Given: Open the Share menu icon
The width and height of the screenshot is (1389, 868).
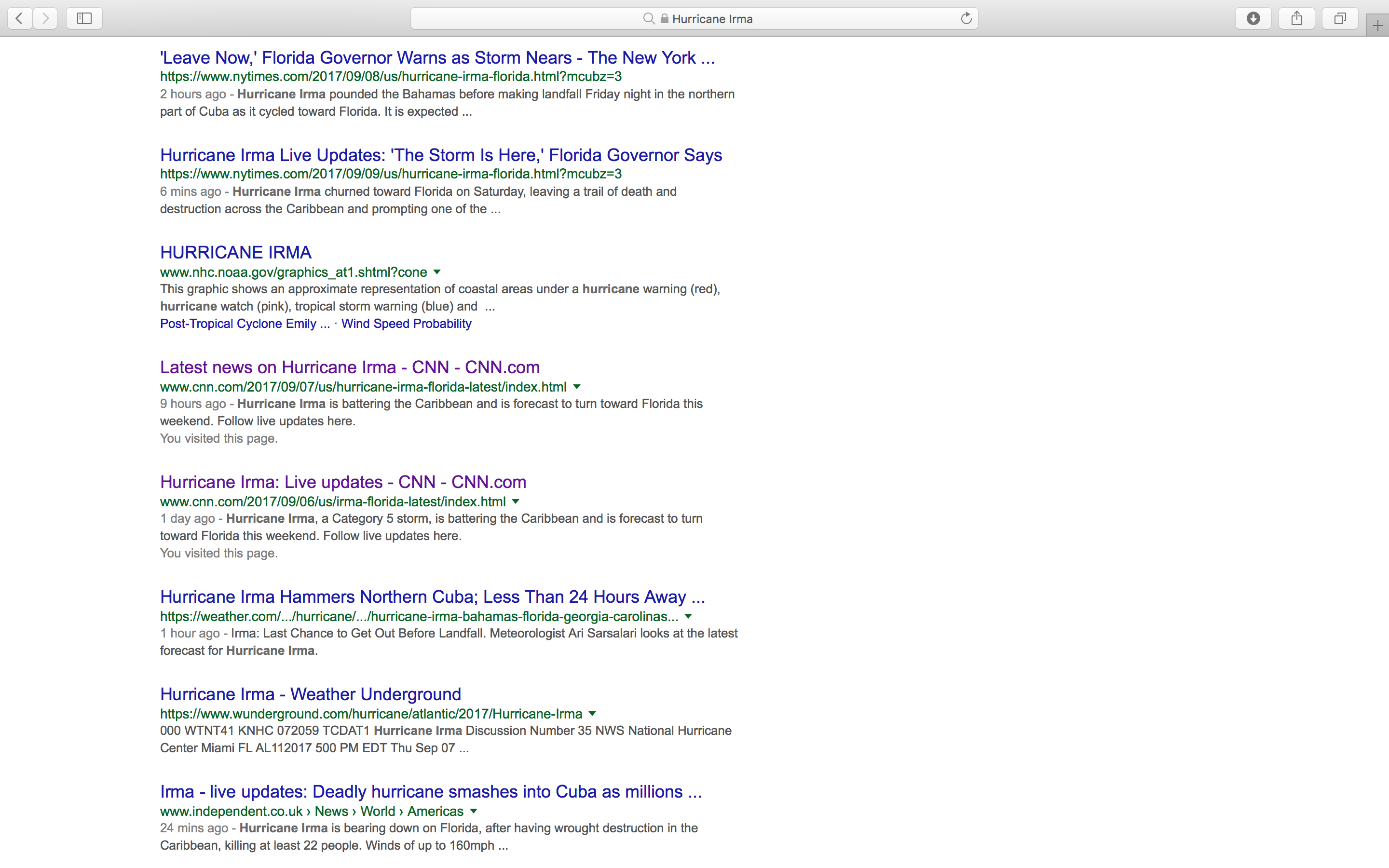Looking at the screenshot, I should point(1296,18).
